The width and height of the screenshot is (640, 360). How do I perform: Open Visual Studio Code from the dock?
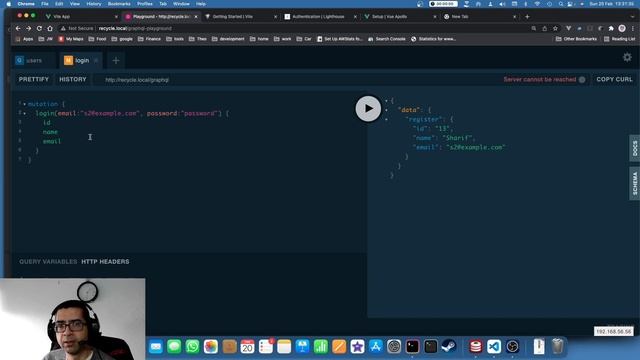(494, 347)
